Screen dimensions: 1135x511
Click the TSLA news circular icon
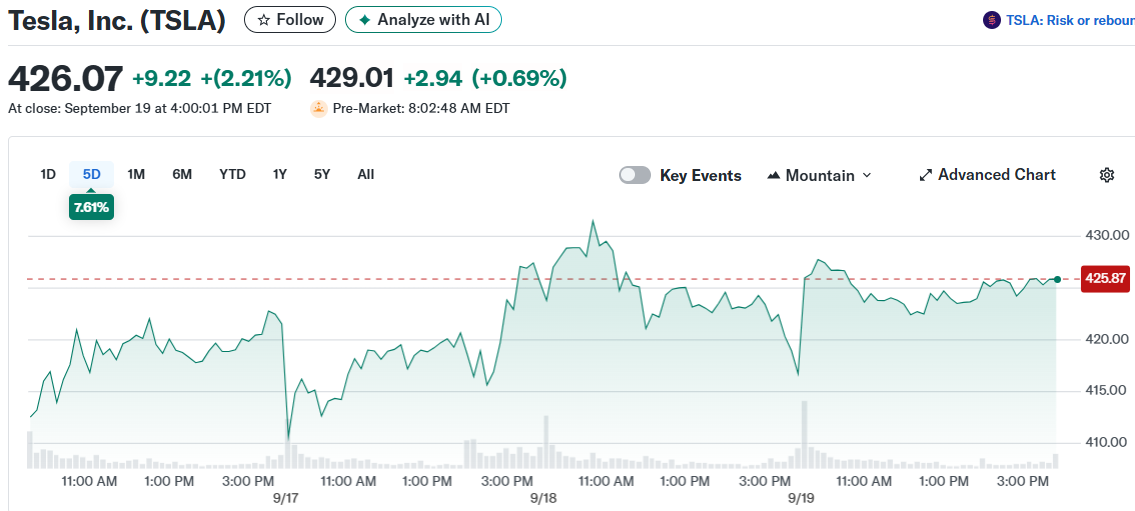pyautogui.click(x=991, y=20)
